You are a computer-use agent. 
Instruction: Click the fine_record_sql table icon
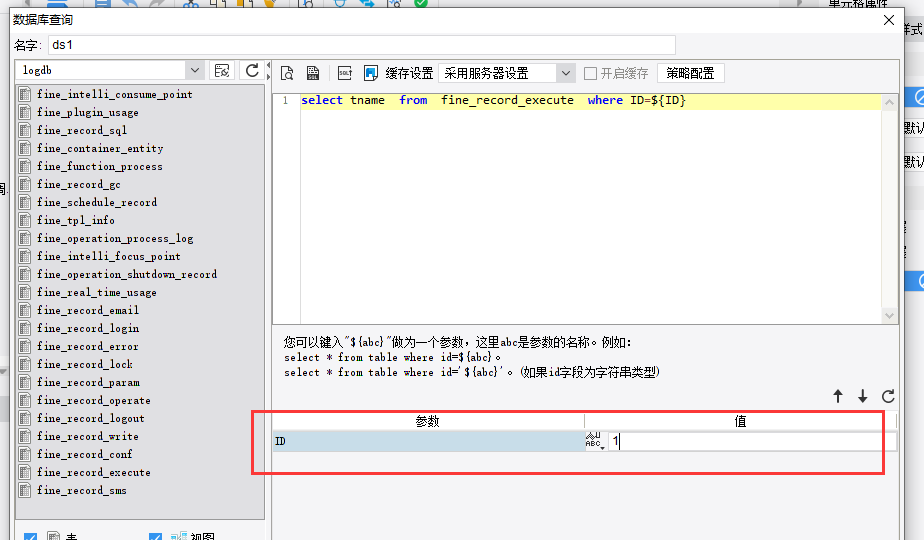[25, 130]
